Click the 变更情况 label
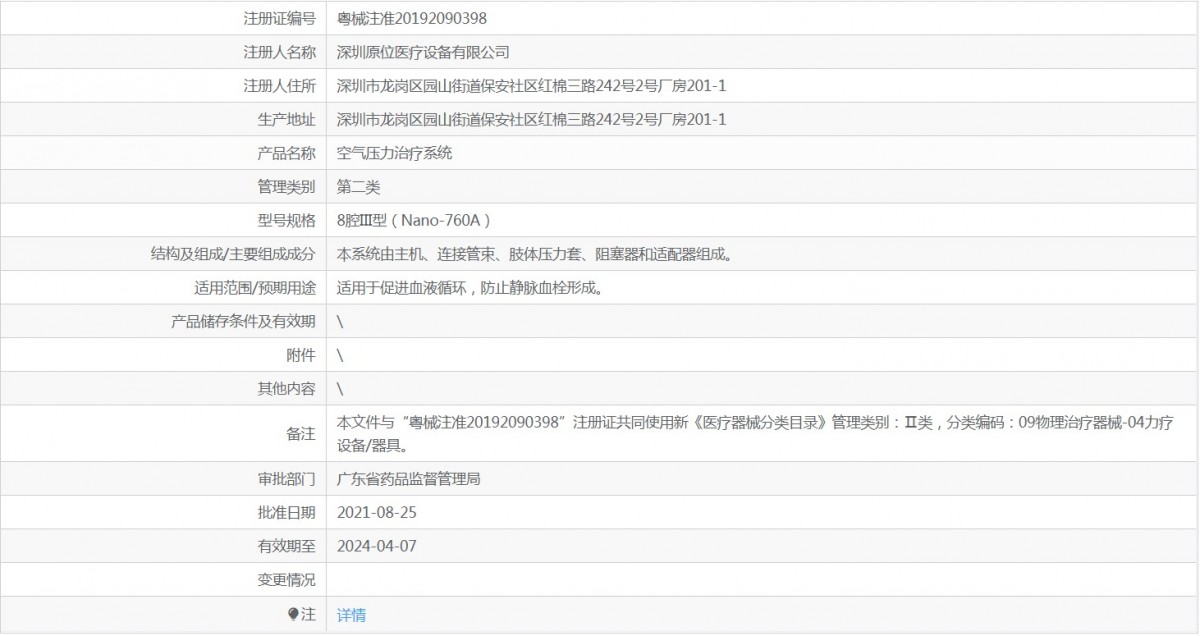Viewport: 1200px width, 636px height. (287, 580)
